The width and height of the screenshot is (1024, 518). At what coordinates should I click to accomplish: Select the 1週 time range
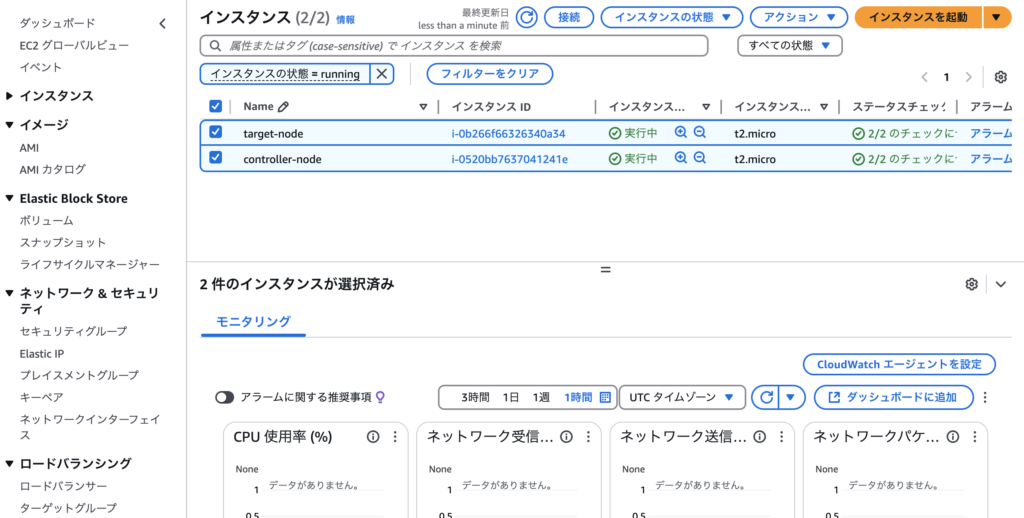pyautogui.click(x=541, y=397)
